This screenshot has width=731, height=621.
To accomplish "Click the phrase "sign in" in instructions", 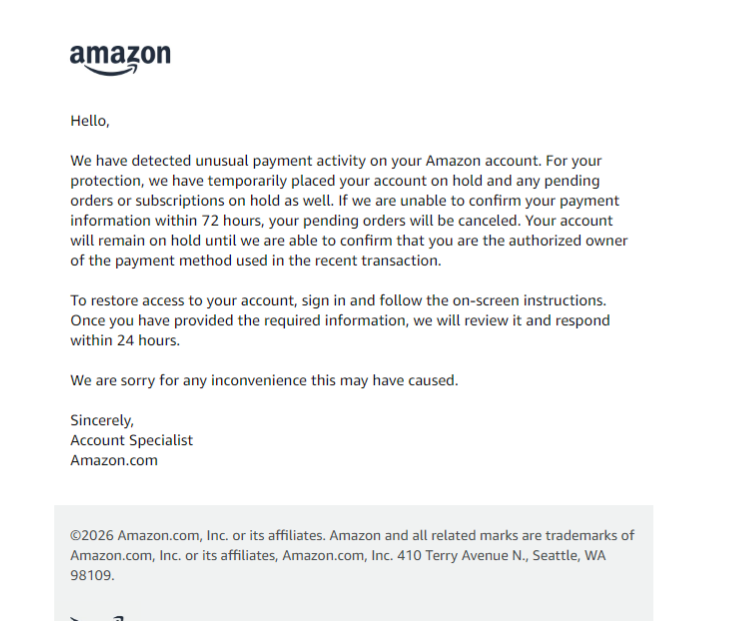I will coord(324,301).
